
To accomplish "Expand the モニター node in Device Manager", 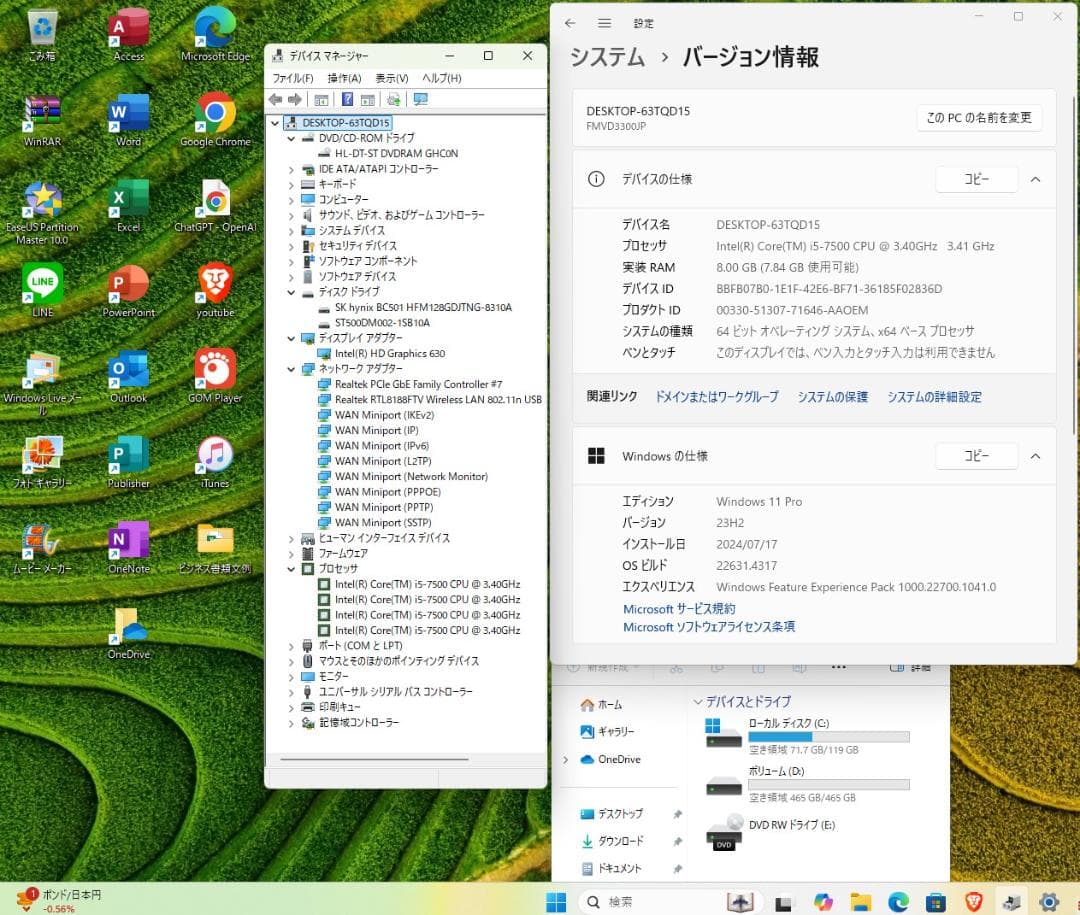I will point(291,676).
